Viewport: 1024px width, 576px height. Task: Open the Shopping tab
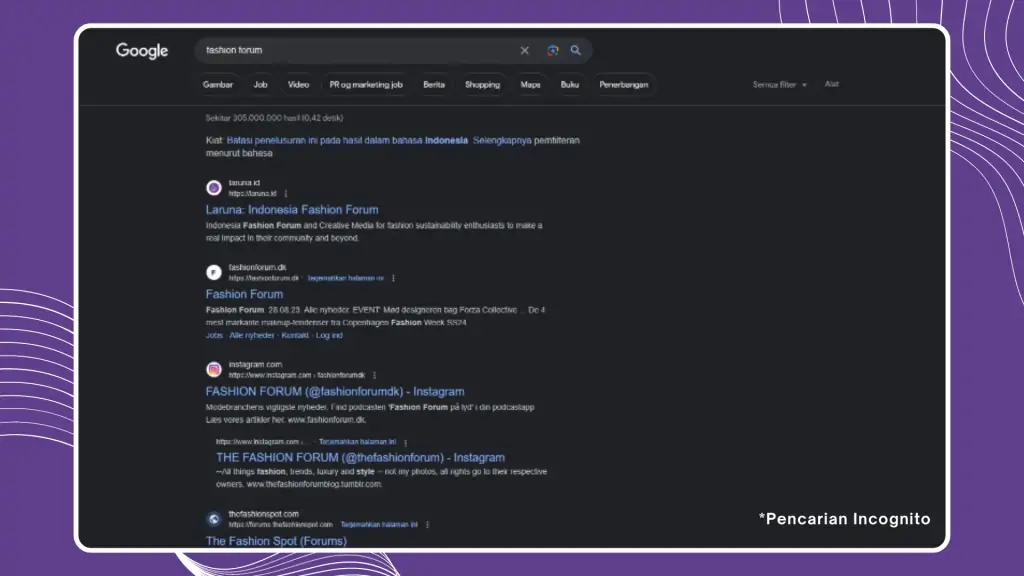482,85
